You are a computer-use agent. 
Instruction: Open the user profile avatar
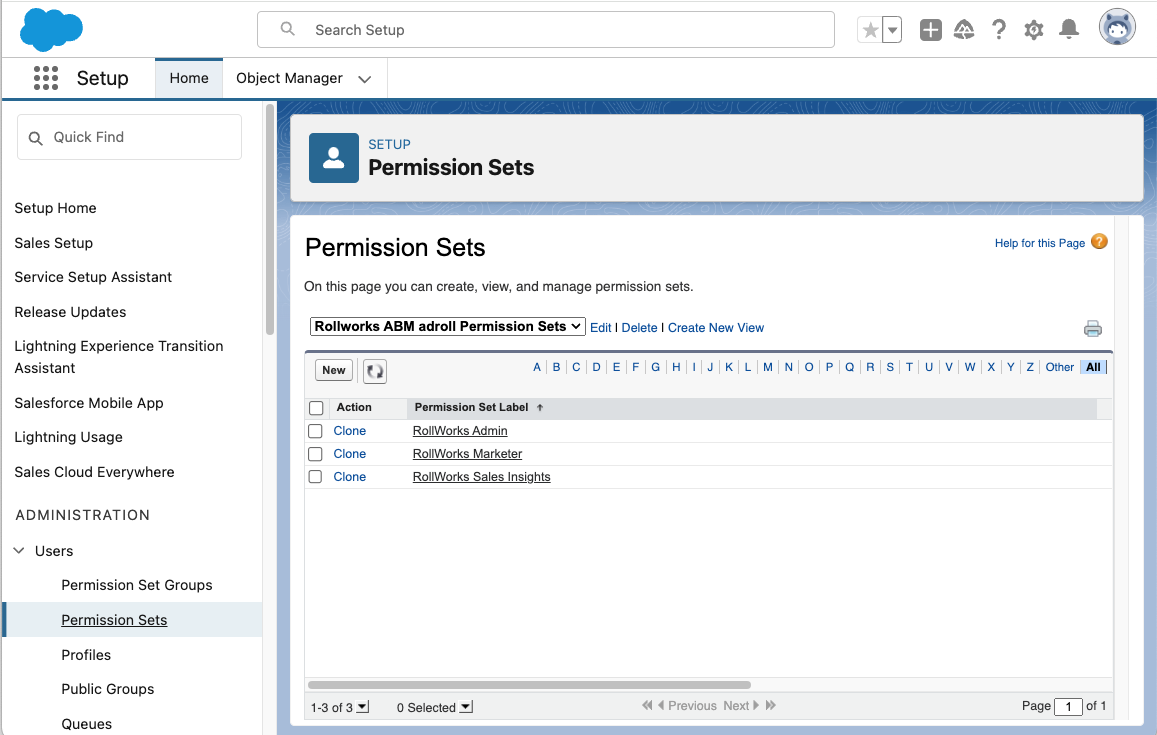(x=1116, y=28)
